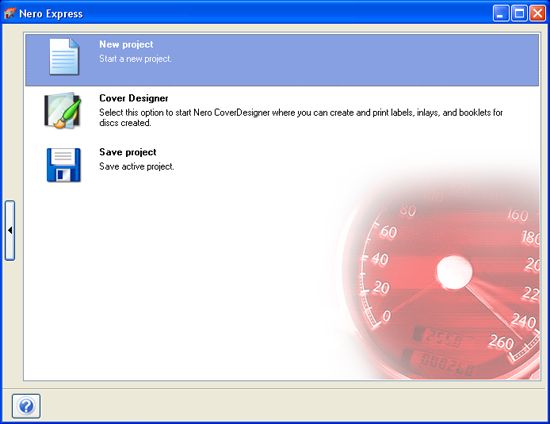Open Cover Designer via its paintbrush icon
The height and width of the screenshot is (424, 550).
point(62,110)
